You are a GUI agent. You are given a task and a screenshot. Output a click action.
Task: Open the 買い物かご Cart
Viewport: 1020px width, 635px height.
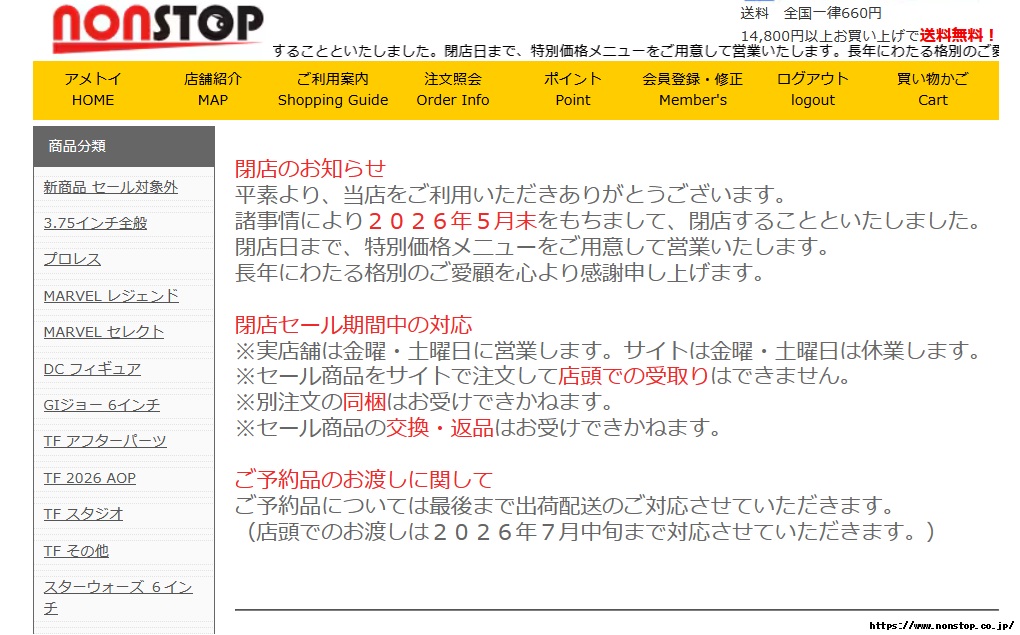tap(933, 90)
